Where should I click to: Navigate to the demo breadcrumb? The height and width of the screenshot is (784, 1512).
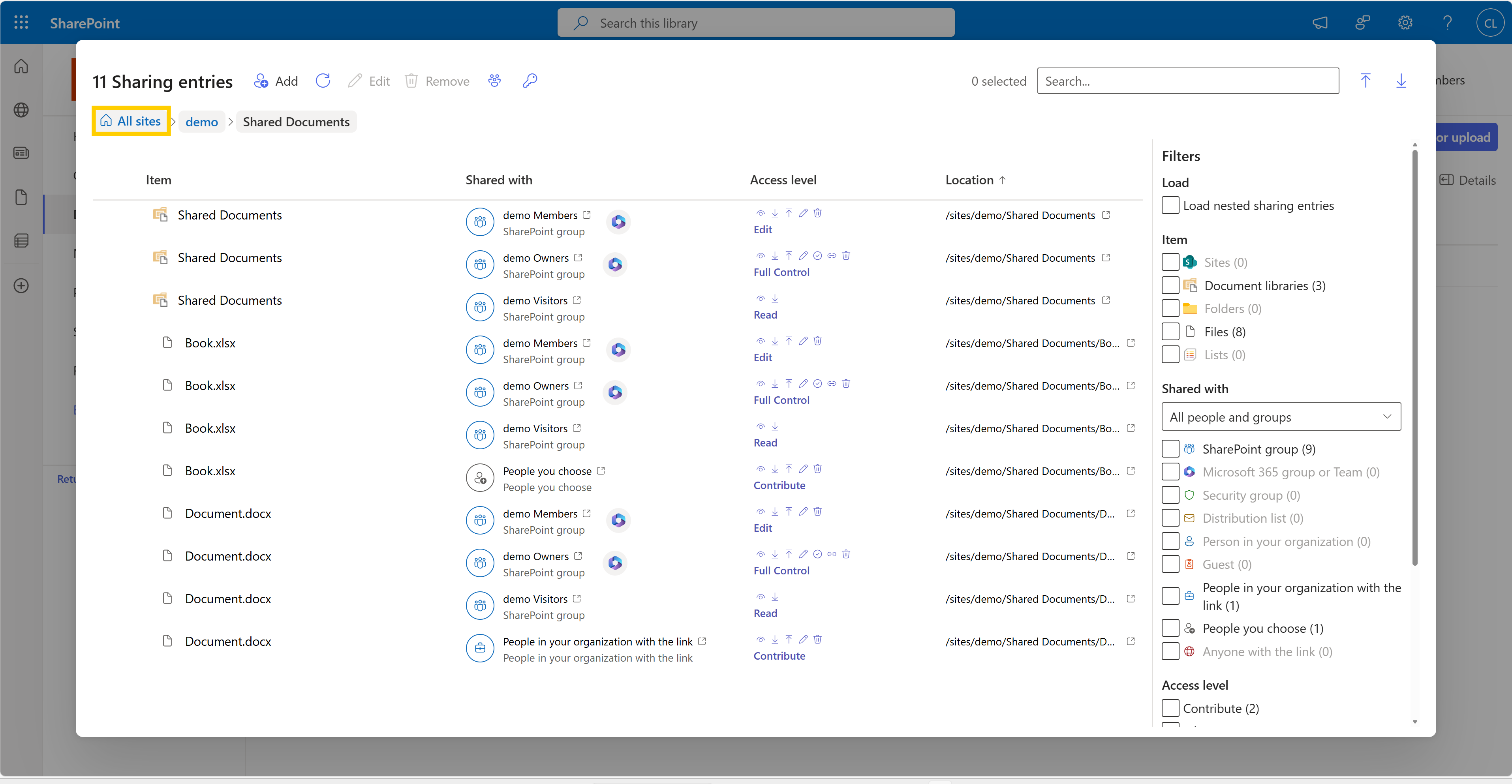pyautogui.click(x=201, y=122)
